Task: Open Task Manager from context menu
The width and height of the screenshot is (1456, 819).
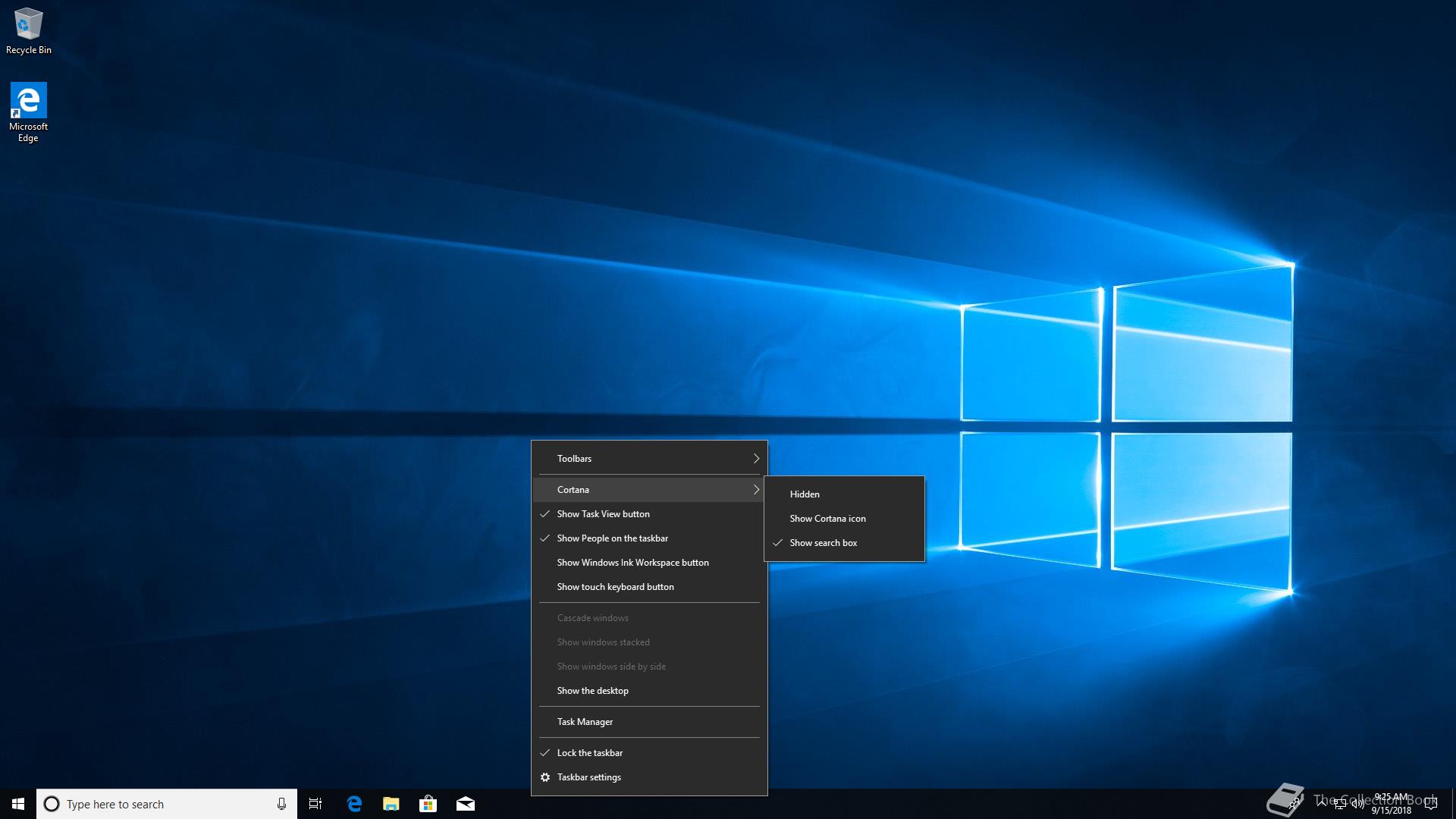Action: (x=585, y=722)
